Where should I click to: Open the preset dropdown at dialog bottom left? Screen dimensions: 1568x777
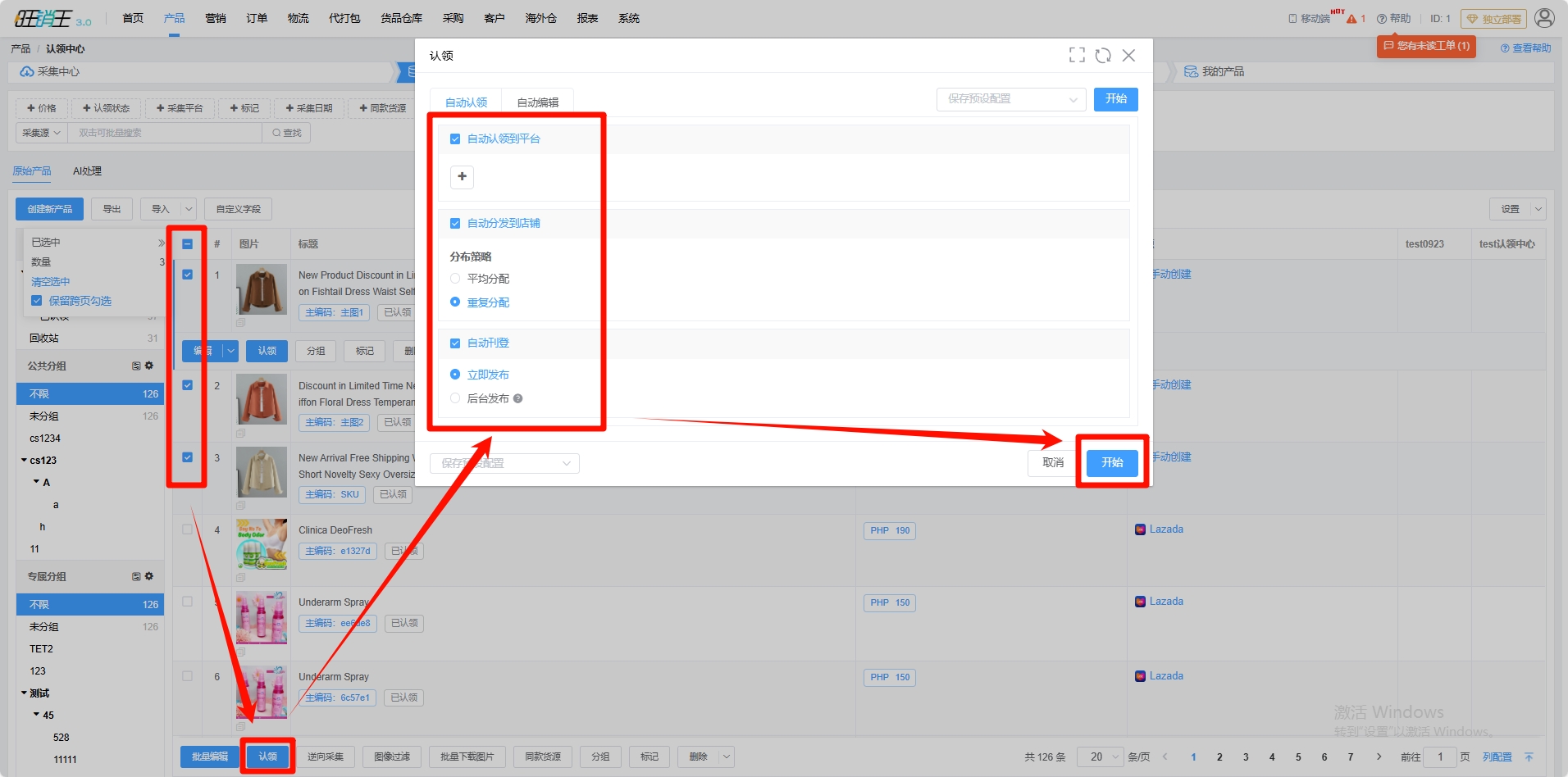504,463
